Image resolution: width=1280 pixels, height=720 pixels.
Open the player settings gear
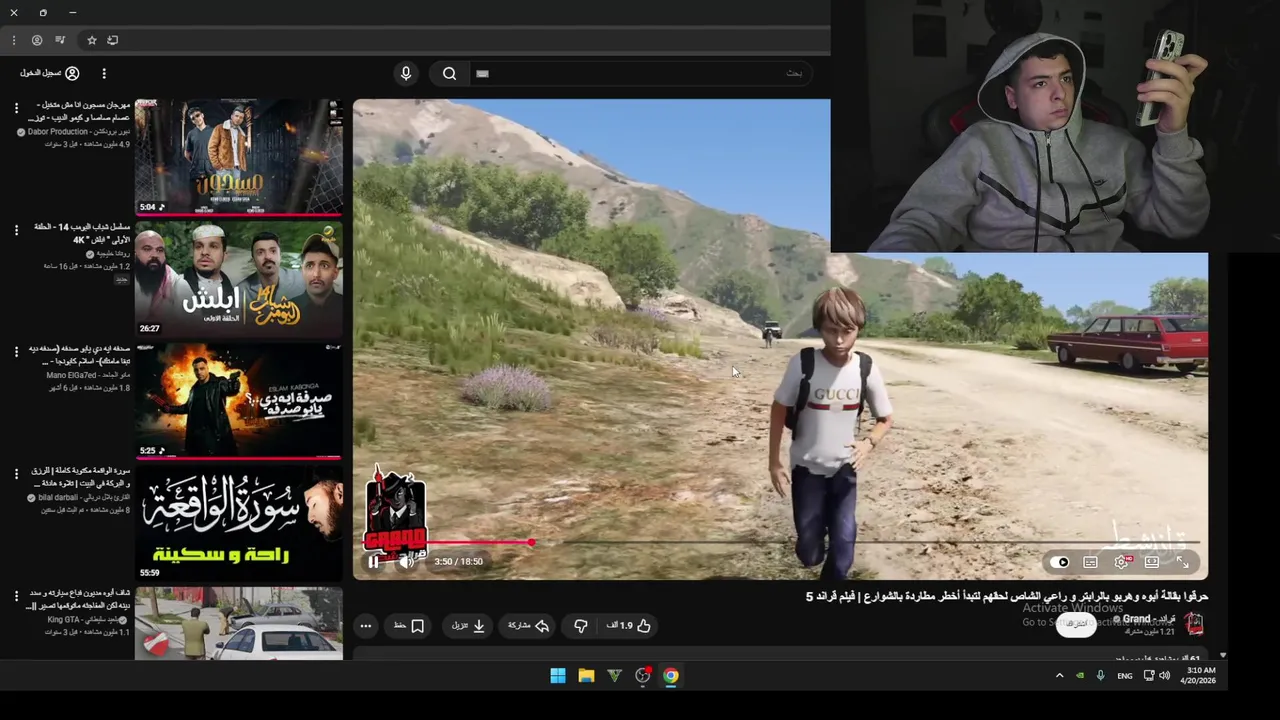point(1121,562)
